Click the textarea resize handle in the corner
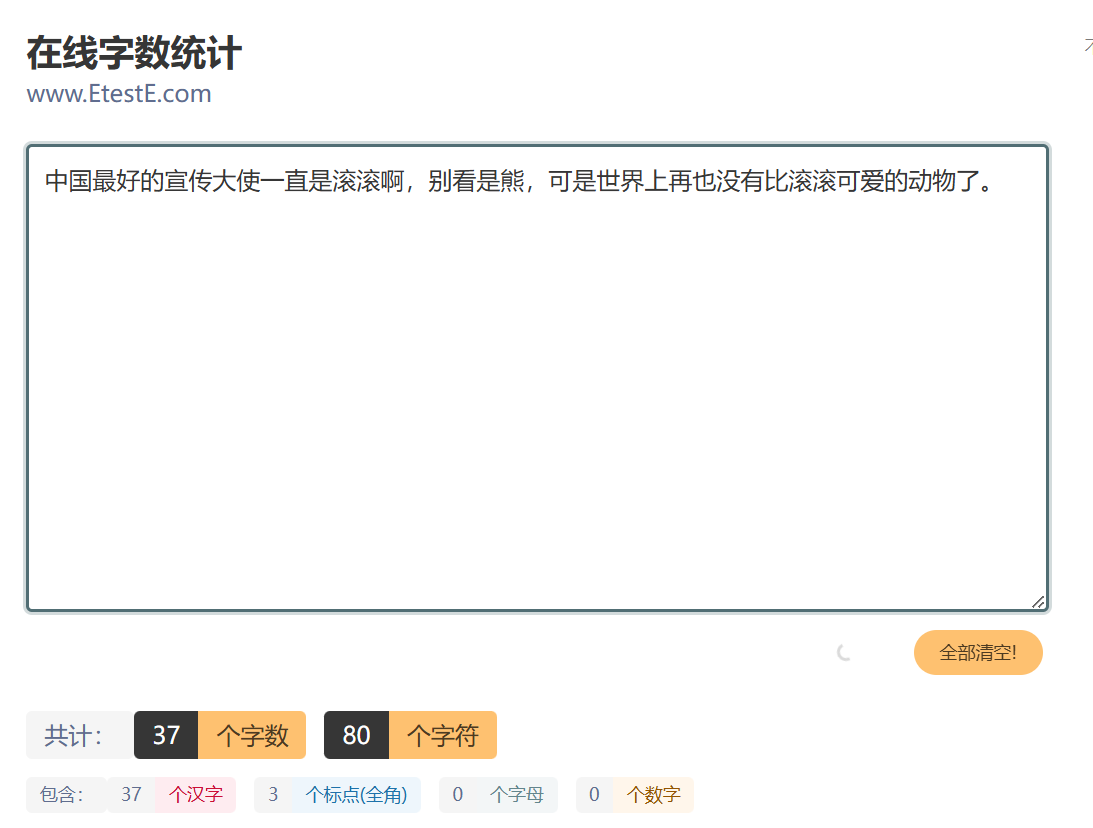 coord(1038,601)
